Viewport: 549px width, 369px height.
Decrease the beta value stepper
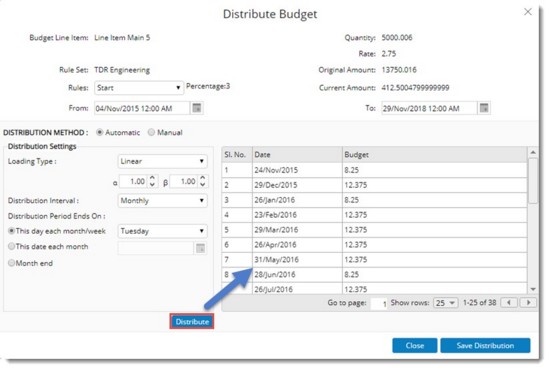[x=203, y=184]
